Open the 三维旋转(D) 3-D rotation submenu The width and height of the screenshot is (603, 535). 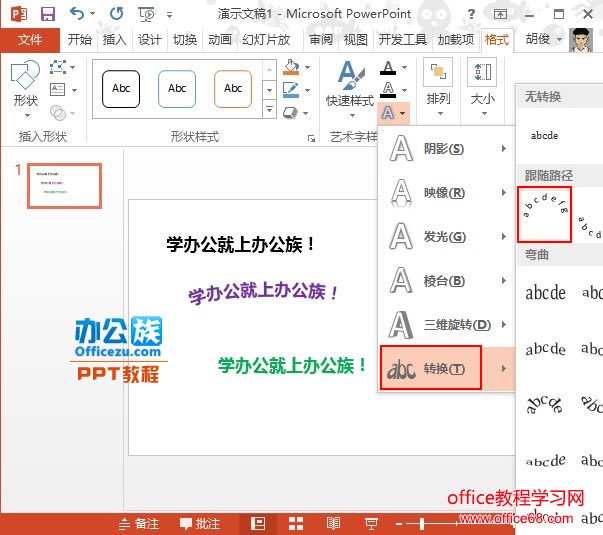pyautogui.click(x=447, y=325)
